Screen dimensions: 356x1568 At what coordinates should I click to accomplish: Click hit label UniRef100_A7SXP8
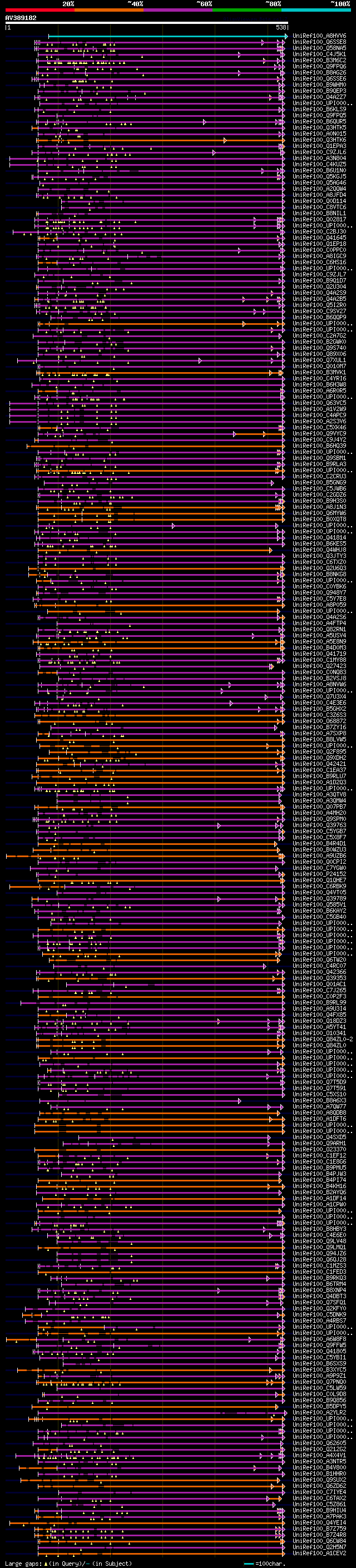tap(319, 734)
